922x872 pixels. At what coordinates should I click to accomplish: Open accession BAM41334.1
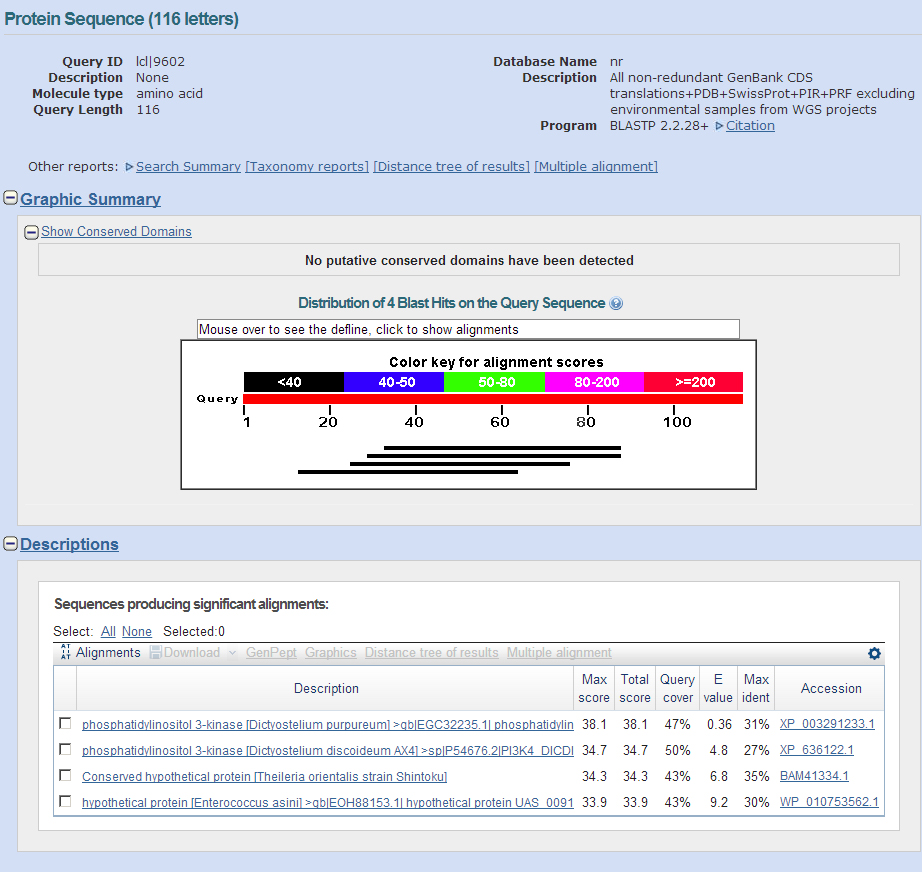click(x=814, y=776)
